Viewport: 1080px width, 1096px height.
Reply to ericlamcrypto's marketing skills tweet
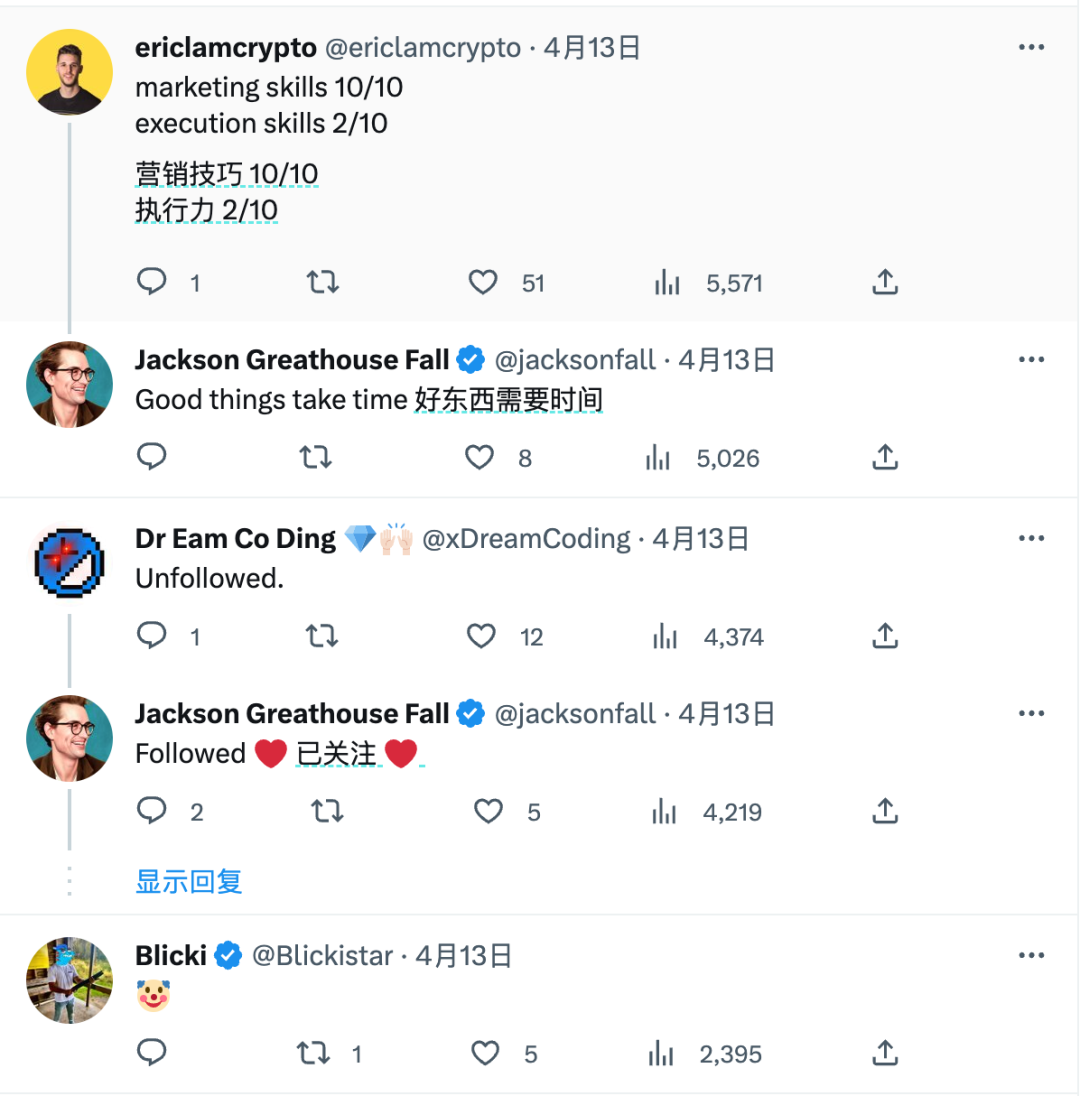(x=152, y=282)
